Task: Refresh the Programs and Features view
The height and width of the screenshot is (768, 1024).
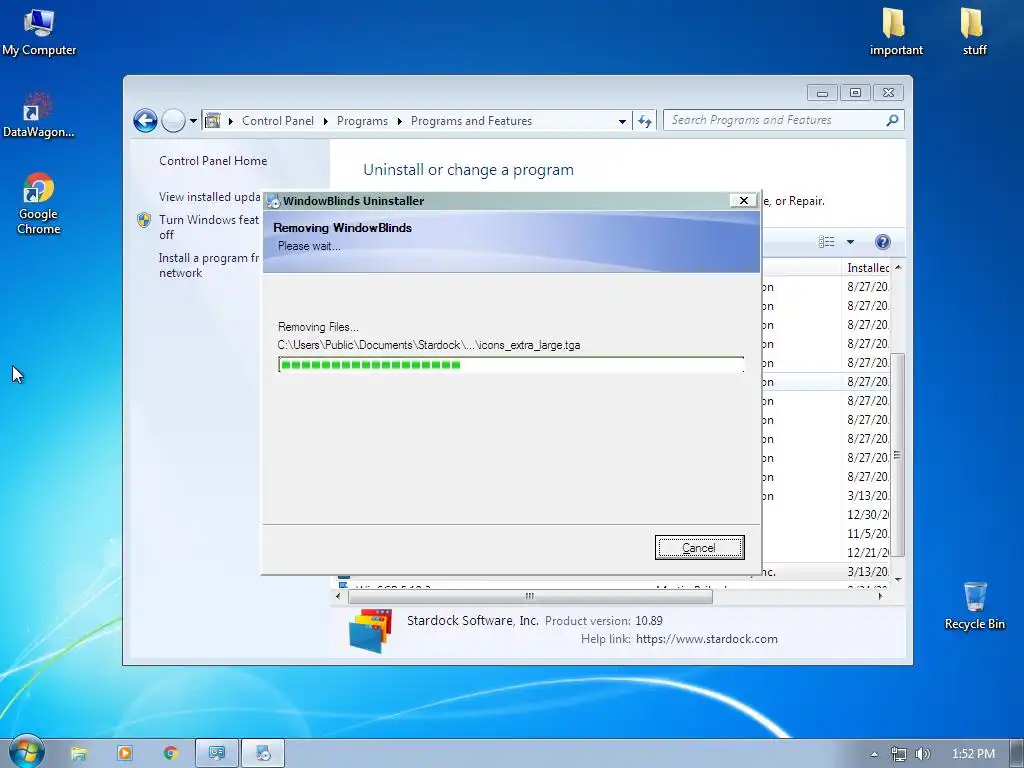Action: tap(645, 121)
